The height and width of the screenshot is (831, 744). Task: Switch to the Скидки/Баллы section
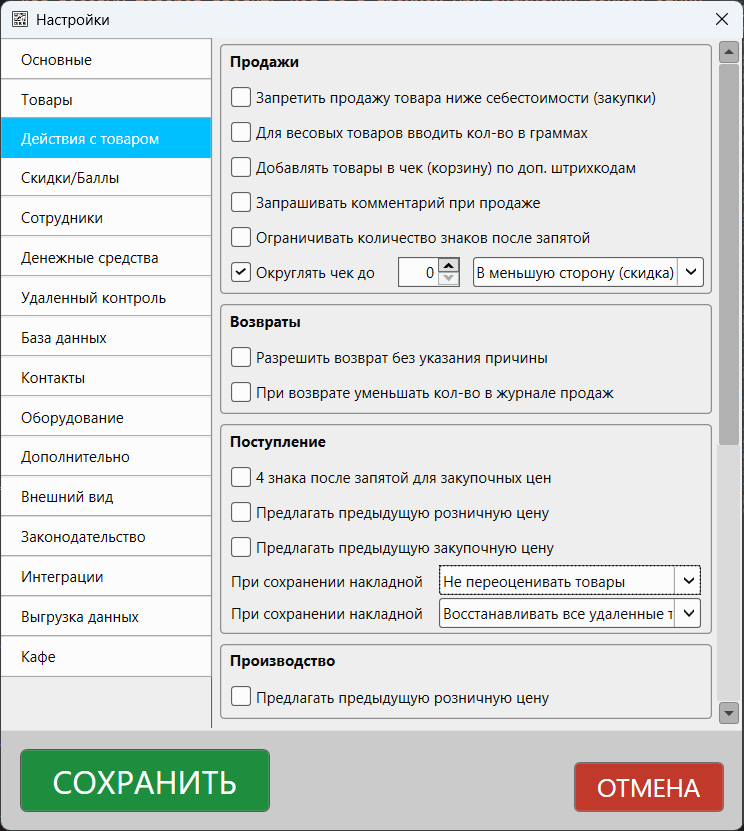[x=106, y=178]
